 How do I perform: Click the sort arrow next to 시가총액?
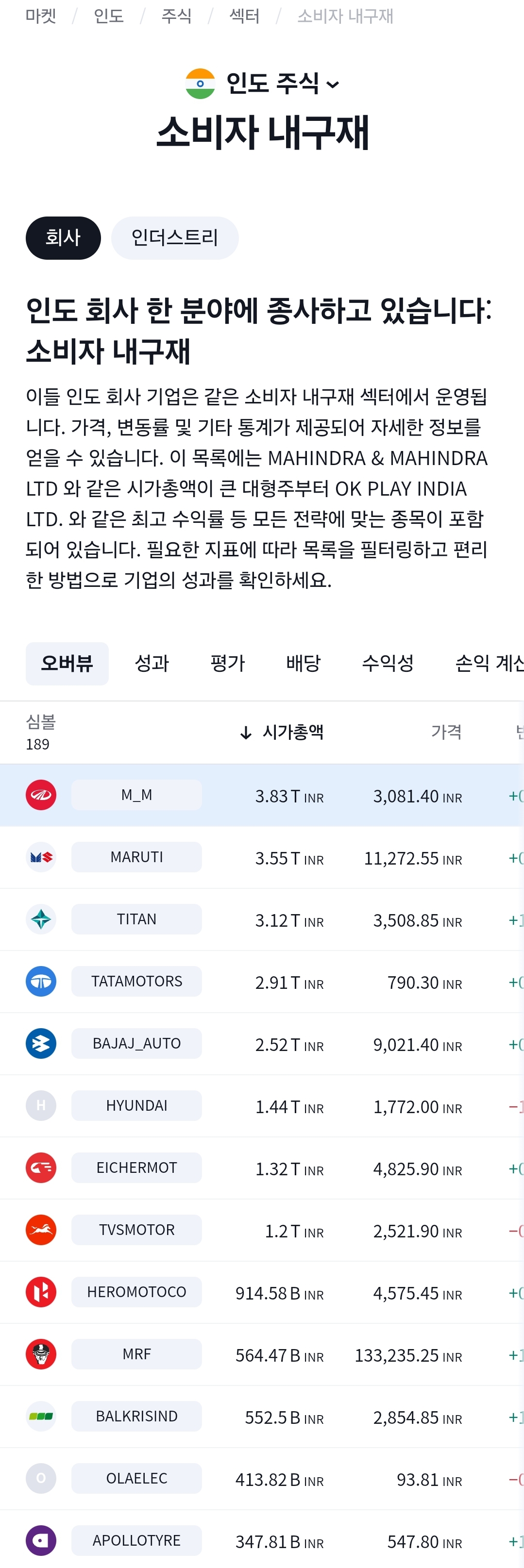coord(246,733)
